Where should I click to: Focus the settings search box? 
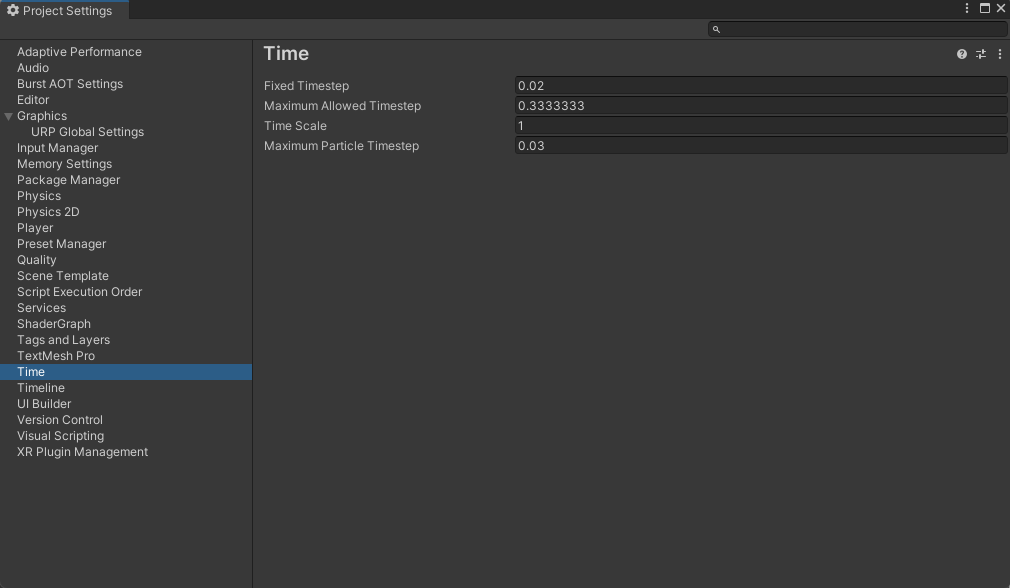(858, 29)
